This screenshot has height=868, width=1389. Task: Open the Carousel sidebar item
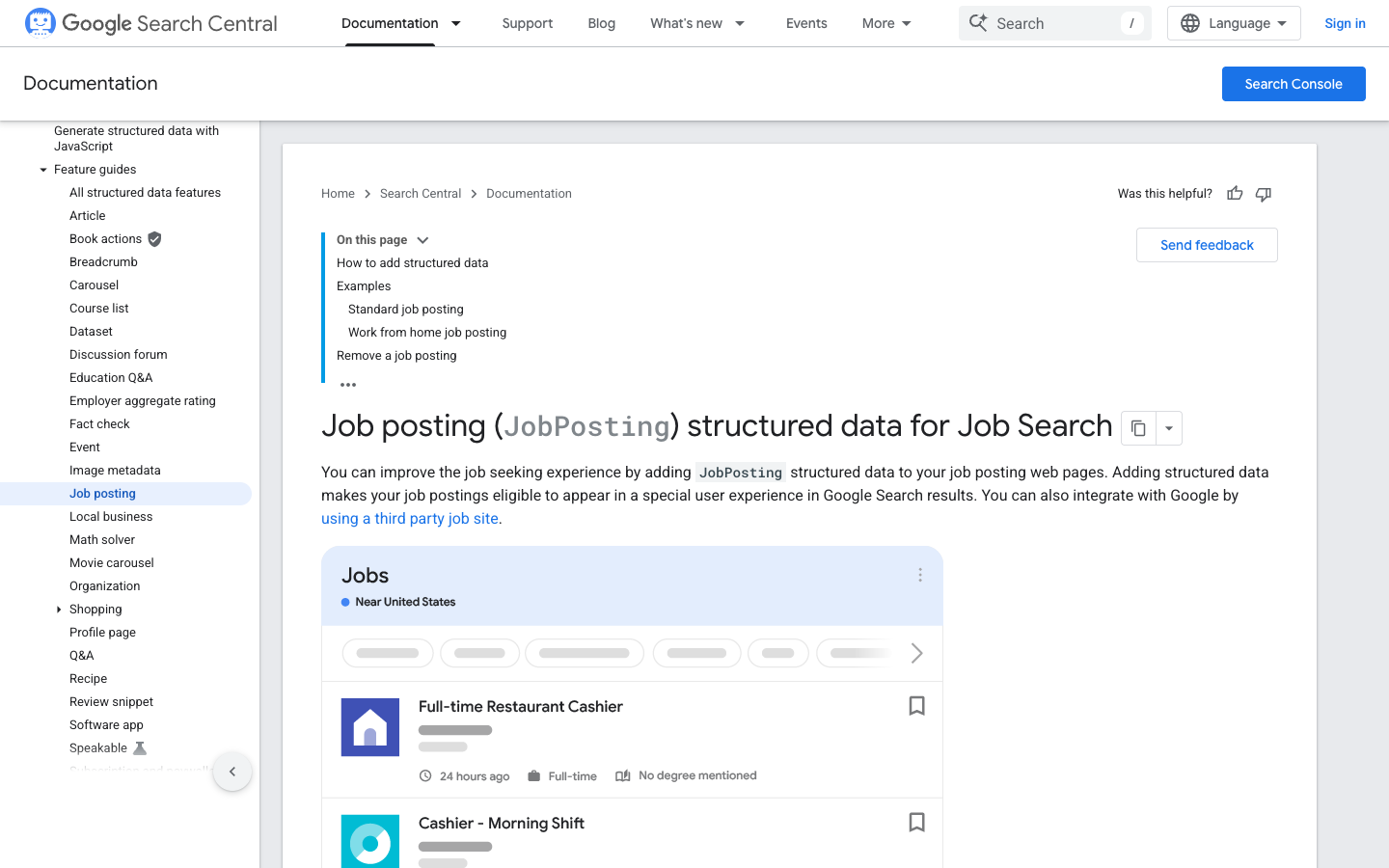pos(94,285)
